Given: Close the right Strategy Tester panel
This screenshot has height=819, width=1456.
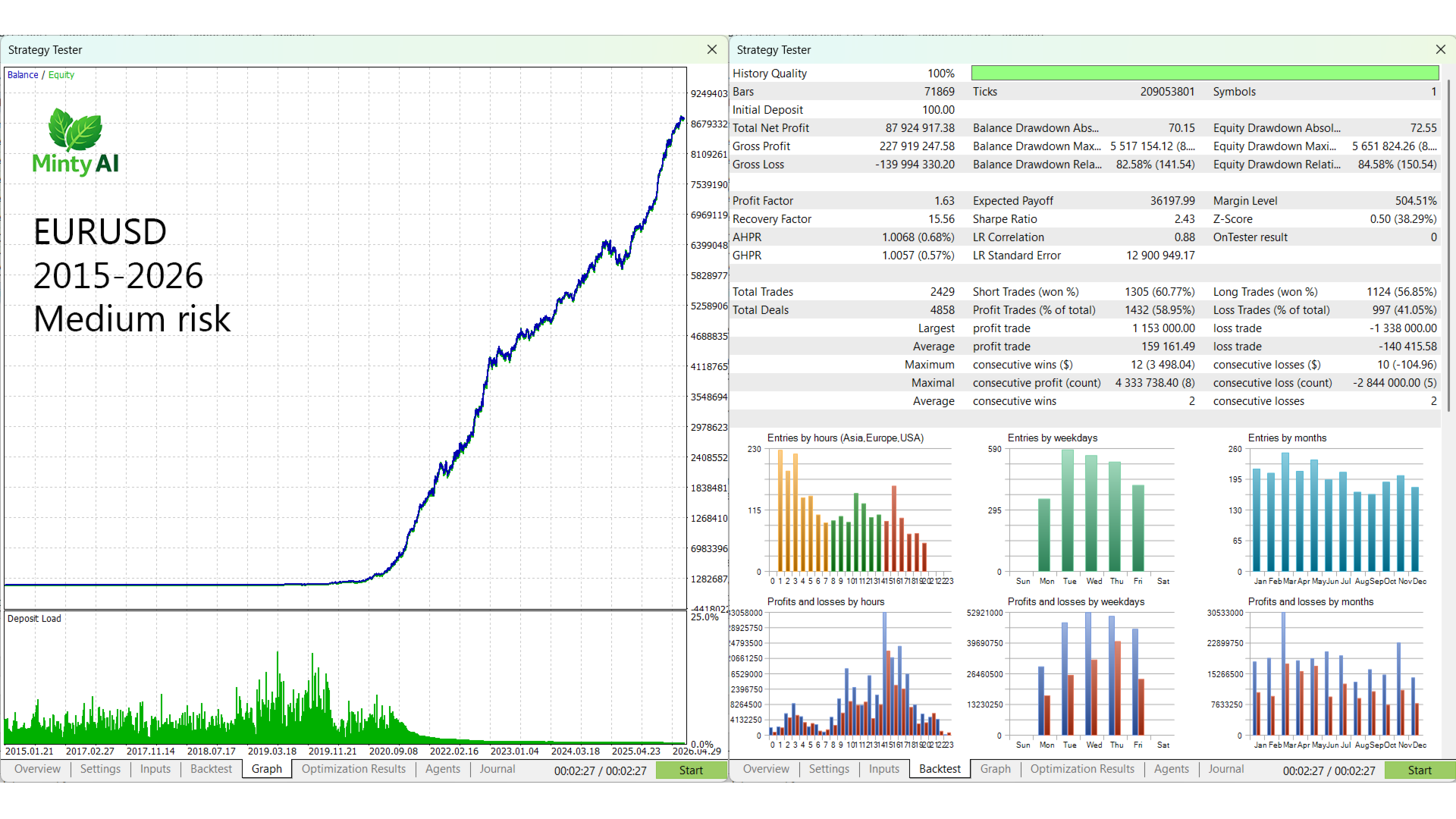Looking at the screenshot, I should [1440, 49].
